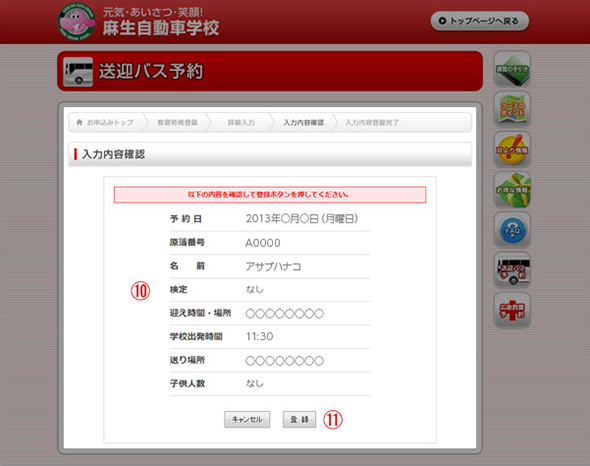The height and width of the screenshot is (466, 590).
Task: Open the shuttle bus reservation sidebar icon
Action: tap(512, 270)
